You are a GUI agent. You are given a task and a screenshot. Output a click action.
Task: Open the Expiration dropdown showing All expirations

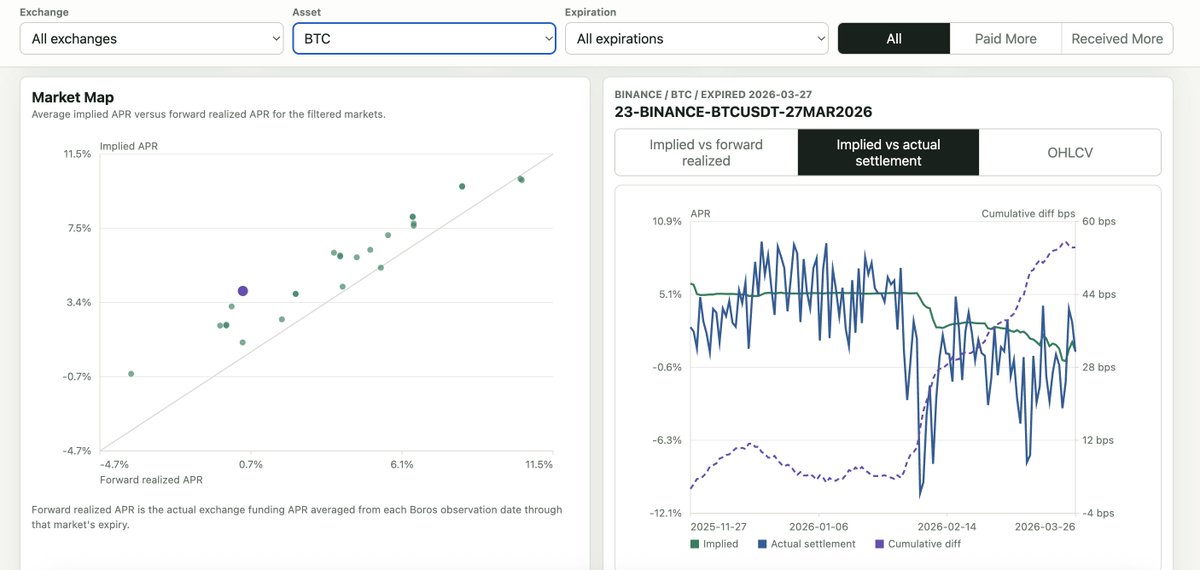tap(697, 39)
